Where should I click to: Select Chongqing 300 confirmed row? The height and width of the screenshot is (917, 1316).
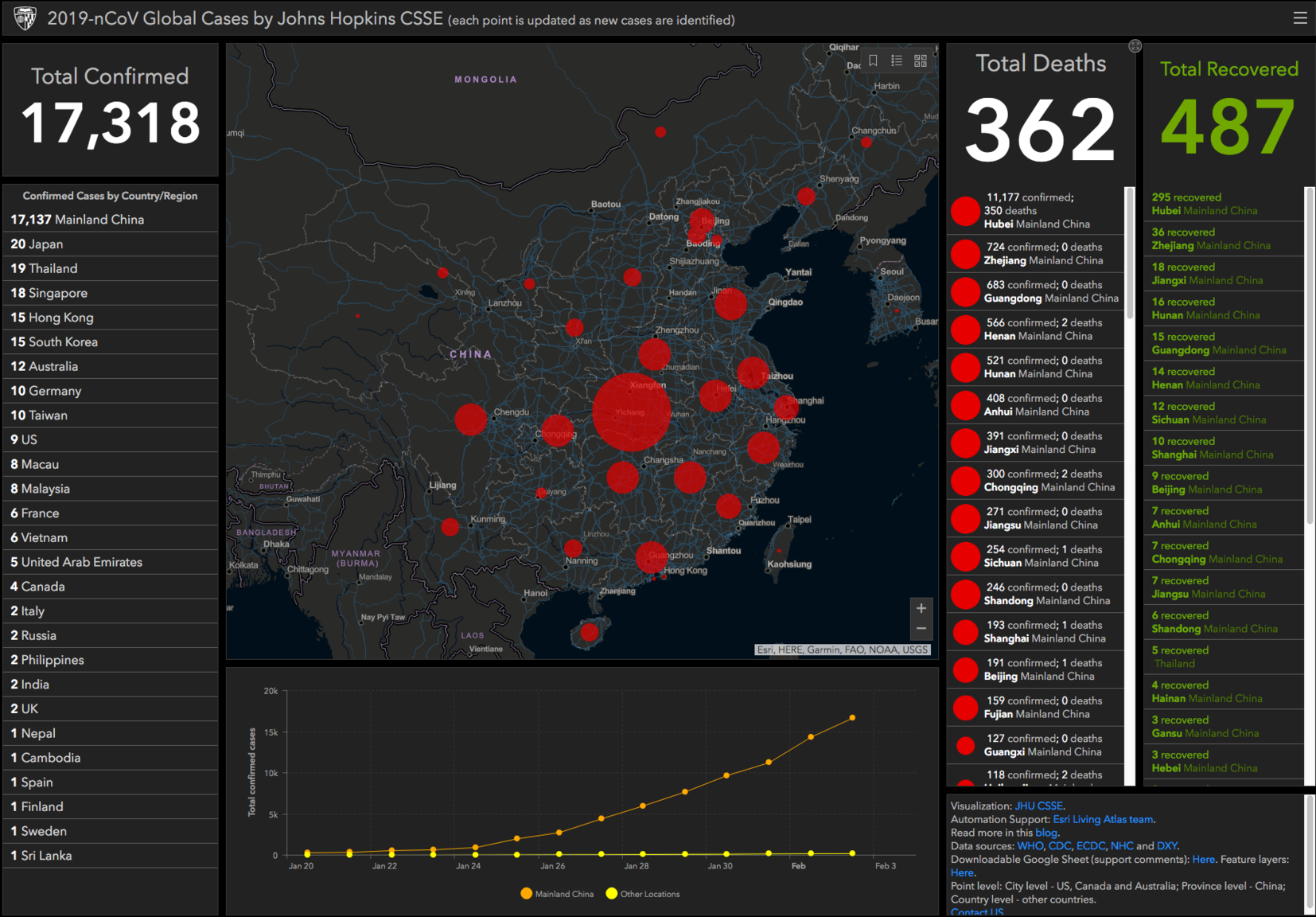coord(1035,481)
